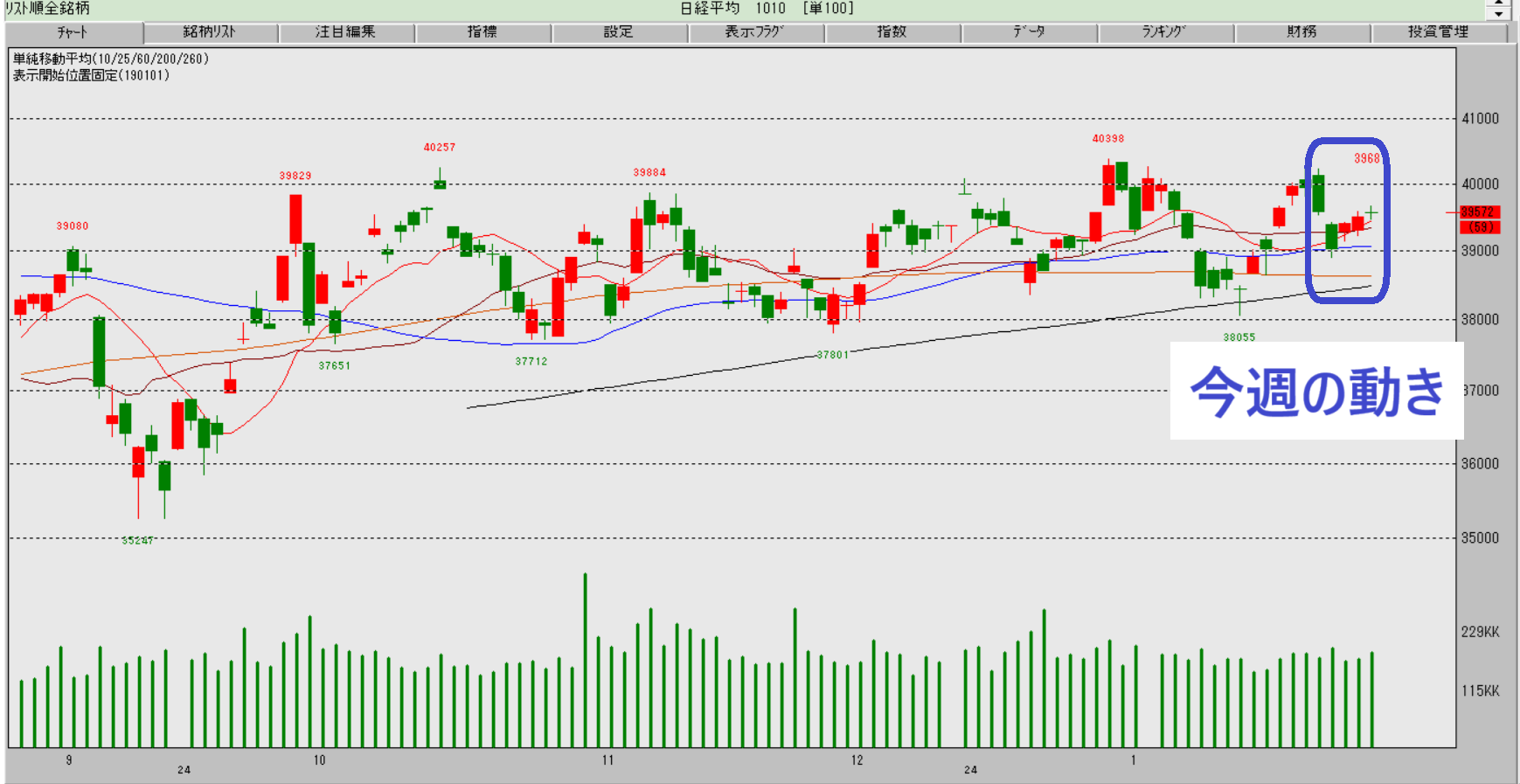The image size is (1520, 784).
Task: Click the 39884 high price label
Action: pyautogui.click(x=649, y=173)
